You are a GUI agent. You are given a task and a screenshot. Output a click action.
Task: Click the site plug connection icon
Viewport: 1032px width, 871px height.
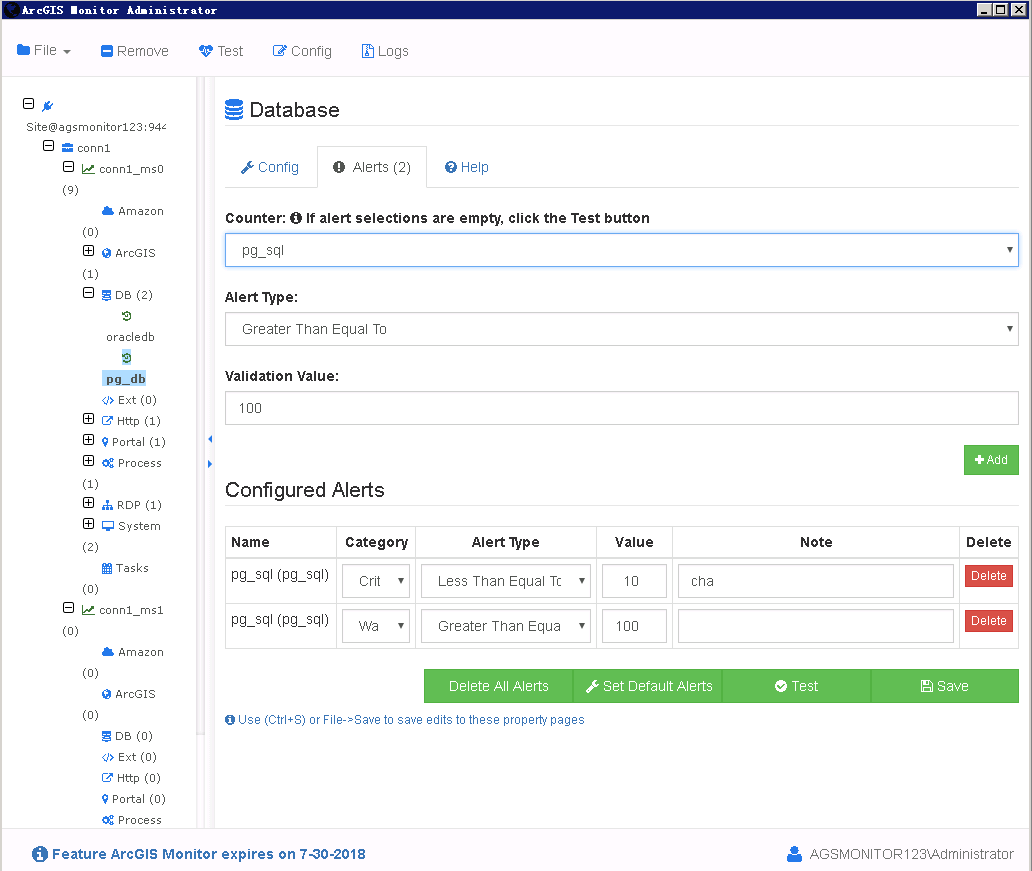[47, 105]
